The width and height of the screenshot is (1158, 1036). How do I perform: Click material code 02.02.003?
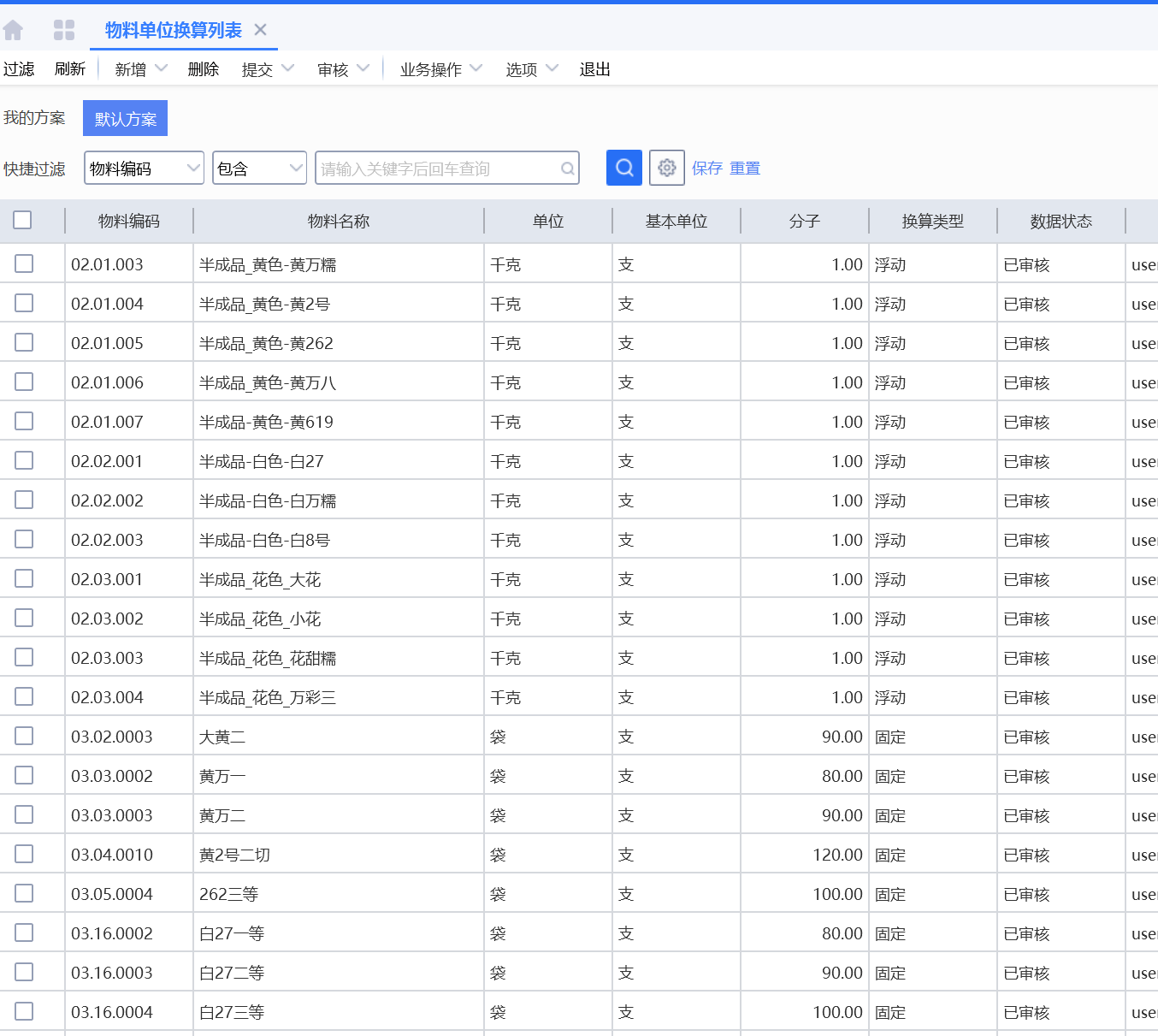point(108,540)
